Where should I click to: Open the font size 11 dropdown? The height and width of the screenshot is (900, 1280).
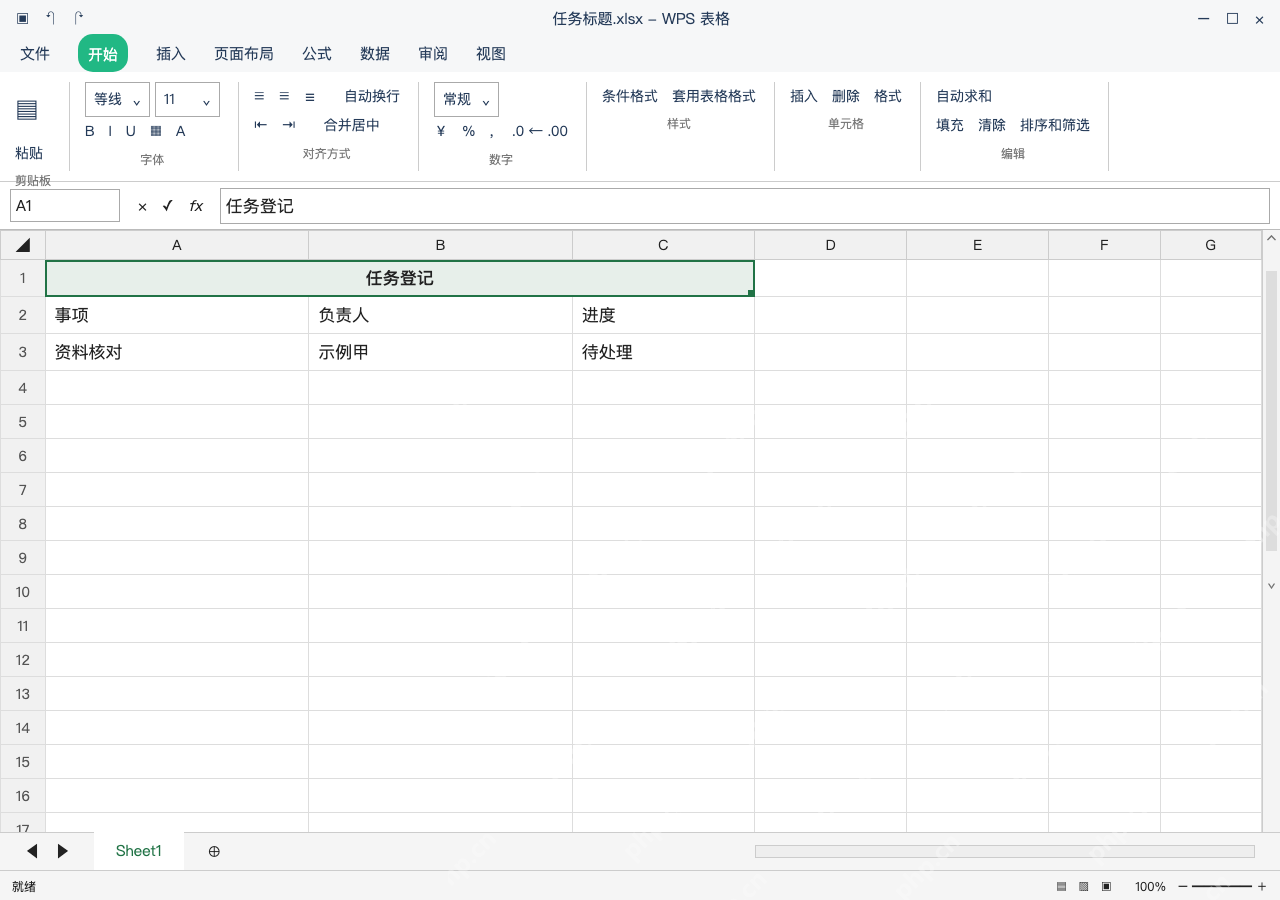[x=187, y=99]
